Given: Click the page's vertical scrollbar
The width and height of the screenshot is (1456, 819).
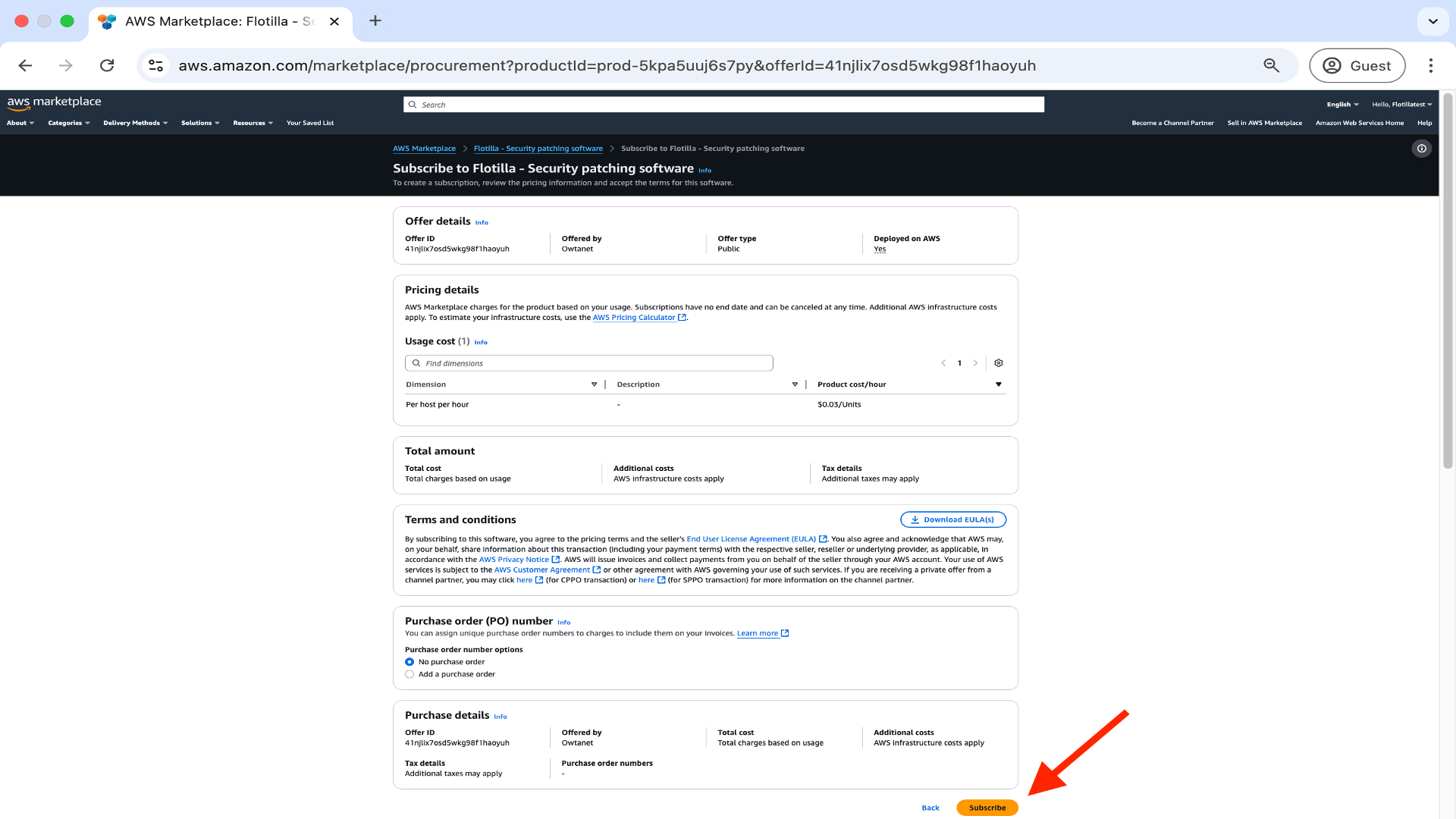Looking at the screenshot, I should pyautogui.click(x=1447, y=281).
